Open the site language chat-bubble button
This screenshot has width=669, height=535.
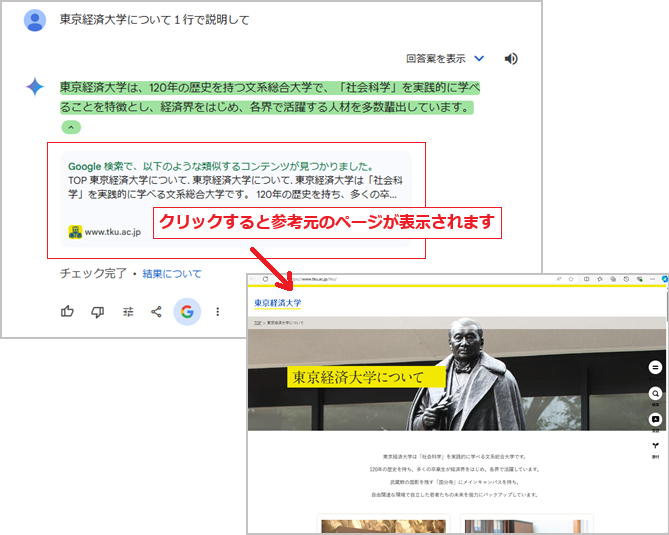655,419
